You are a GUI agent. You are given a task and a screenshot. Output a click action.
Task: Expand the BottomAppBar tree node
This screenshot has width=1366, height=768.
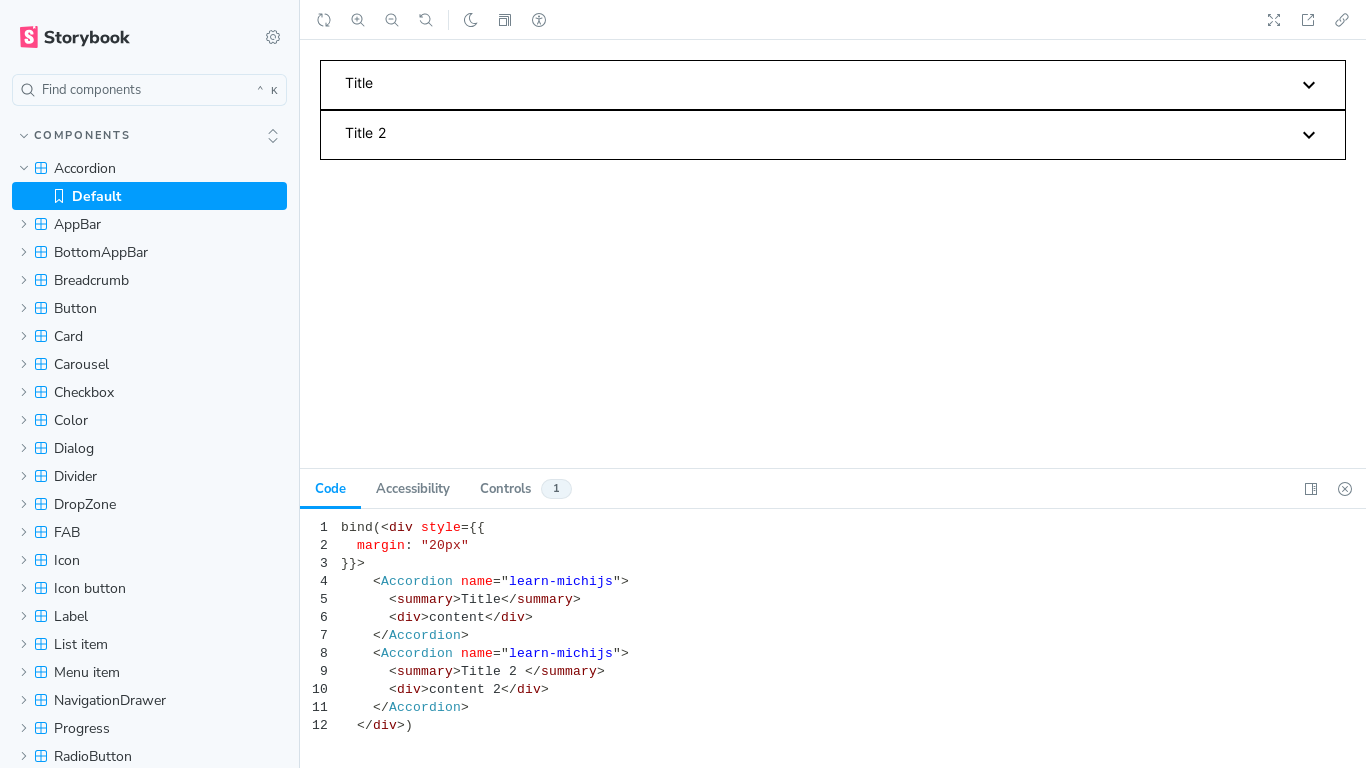(24, 252)
